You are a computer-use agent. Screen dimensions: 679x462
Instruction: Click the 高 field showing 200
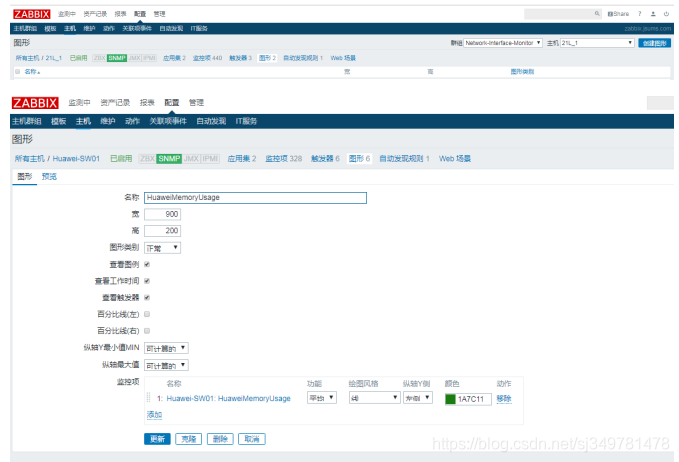[x=162, y=231]
